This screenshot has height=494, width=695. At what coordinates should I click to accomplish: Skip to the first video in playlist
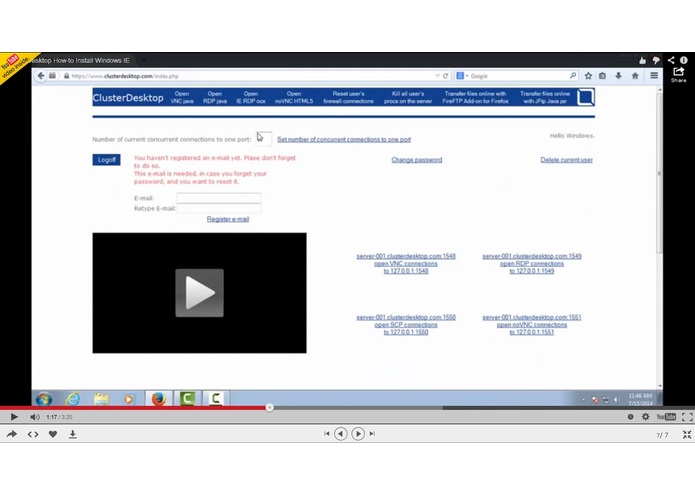pos(327,434)
